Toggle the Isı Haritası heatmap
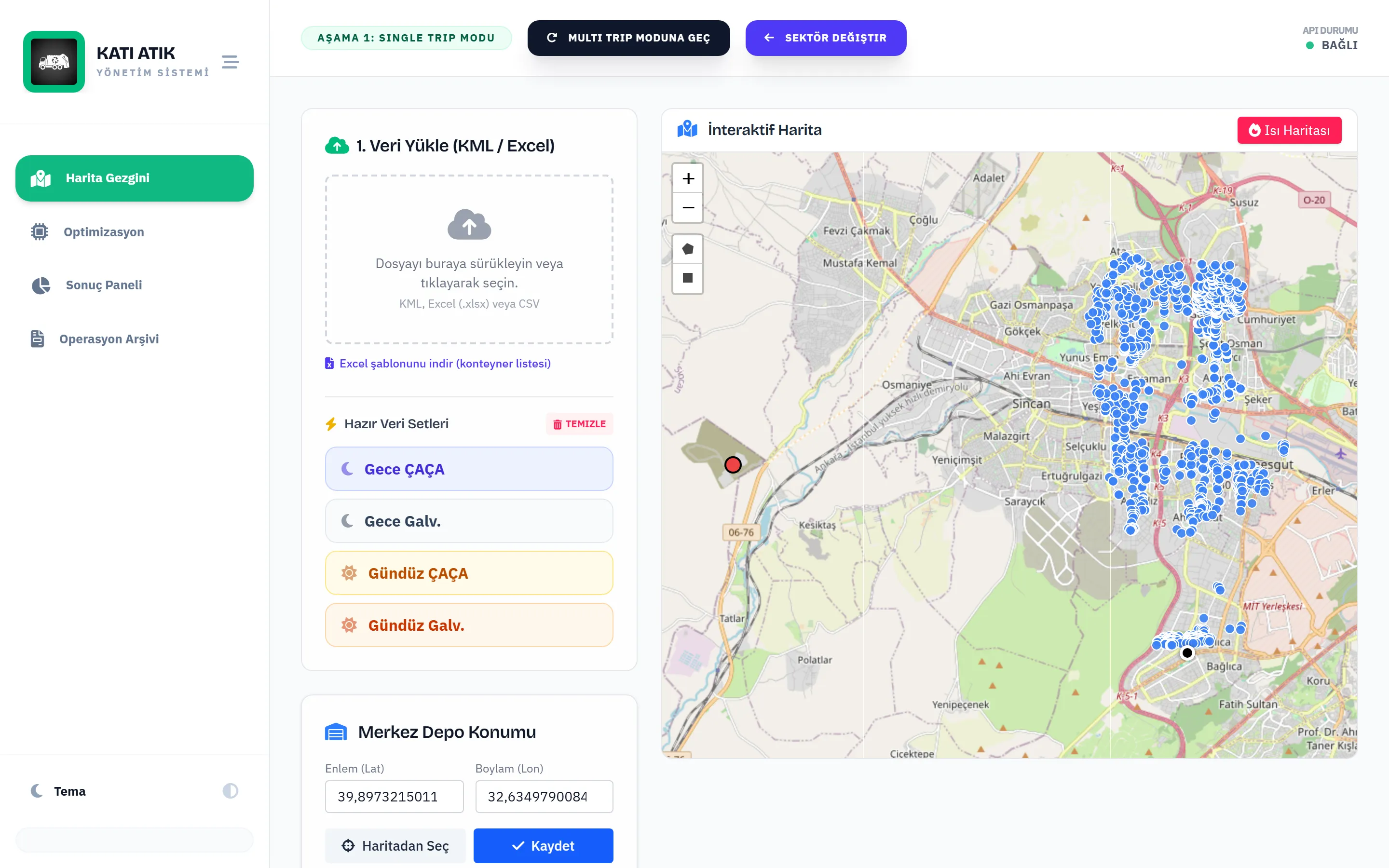 pyautogui.click(x=1289, y=130)
